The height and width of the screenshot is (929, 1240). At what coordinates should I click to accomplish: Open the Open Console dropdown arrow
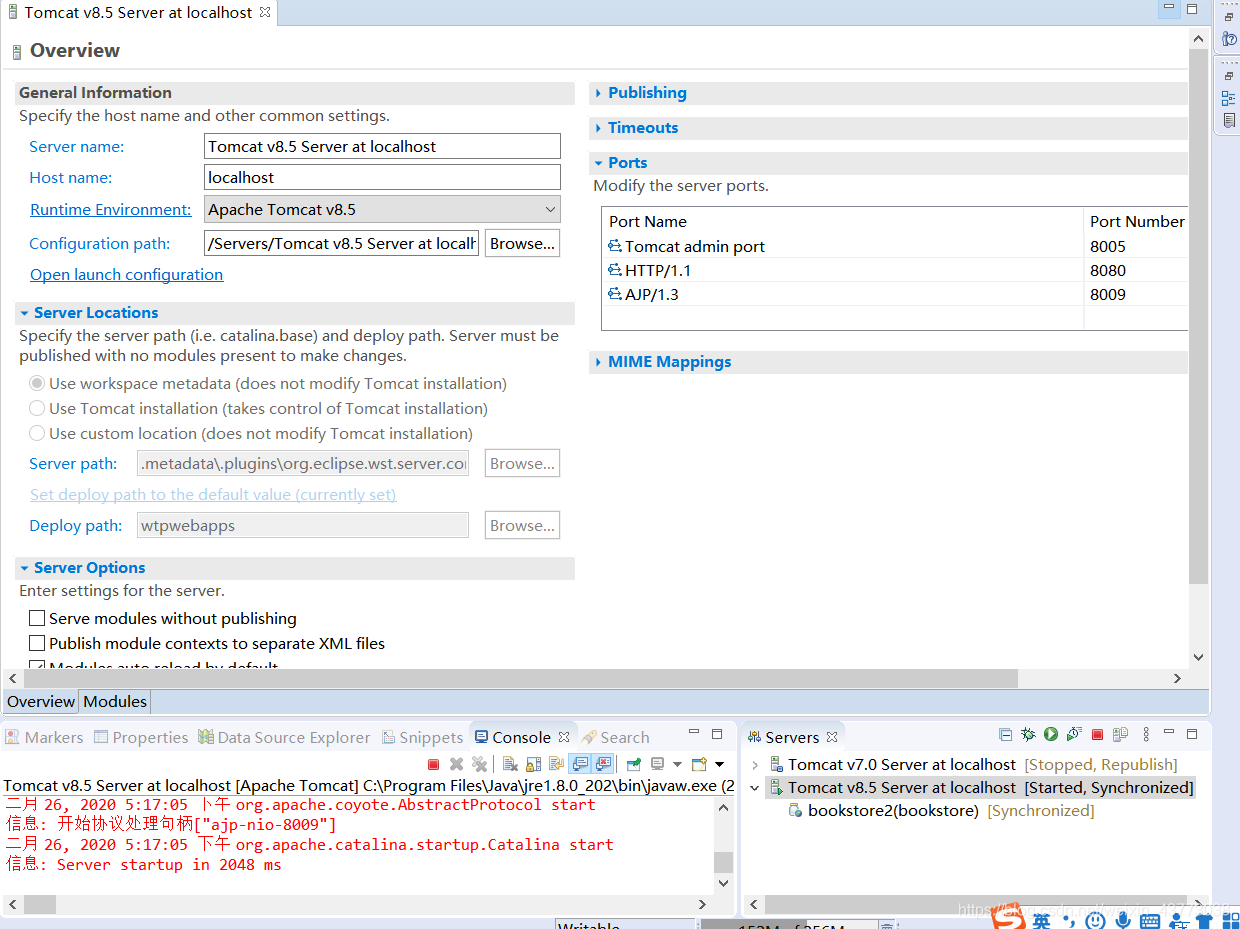point(719,764)
